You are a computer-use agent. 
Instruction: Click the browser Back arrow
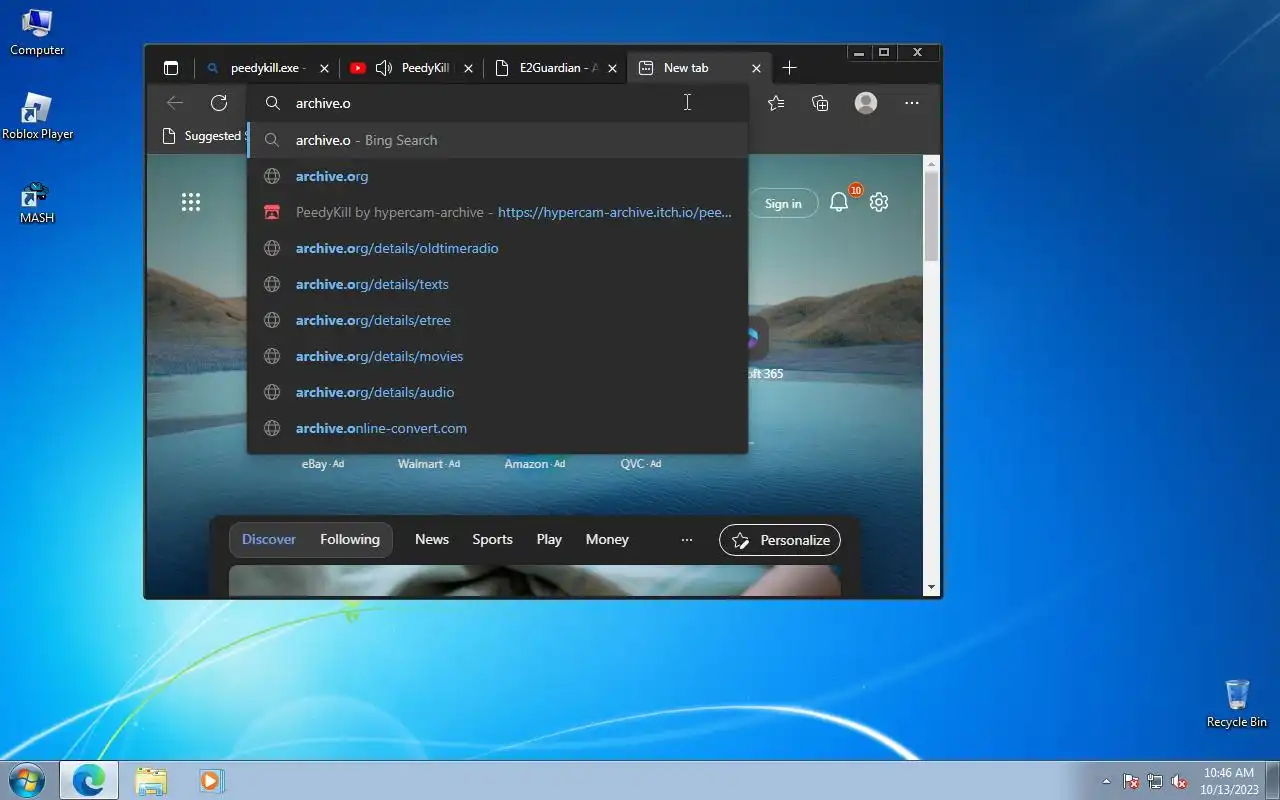[175, 103]
